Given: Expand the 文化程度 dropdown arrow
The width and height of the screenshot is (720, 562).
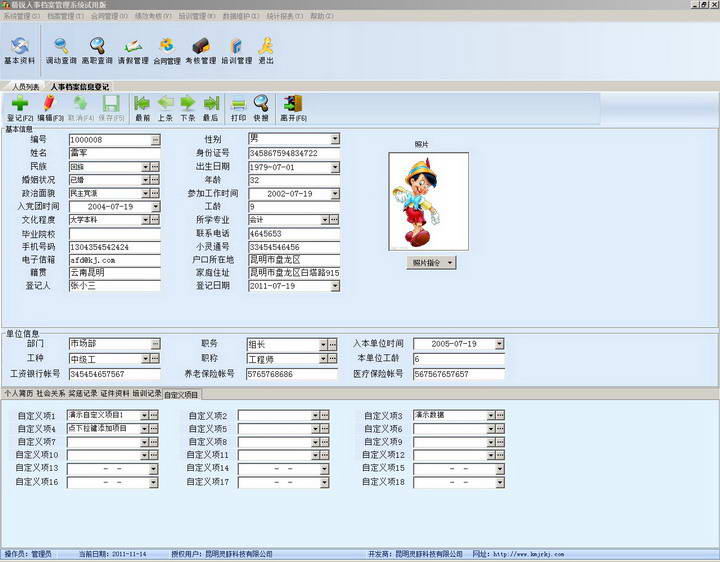Looking at the screenshot, I should tap(146, 220).
